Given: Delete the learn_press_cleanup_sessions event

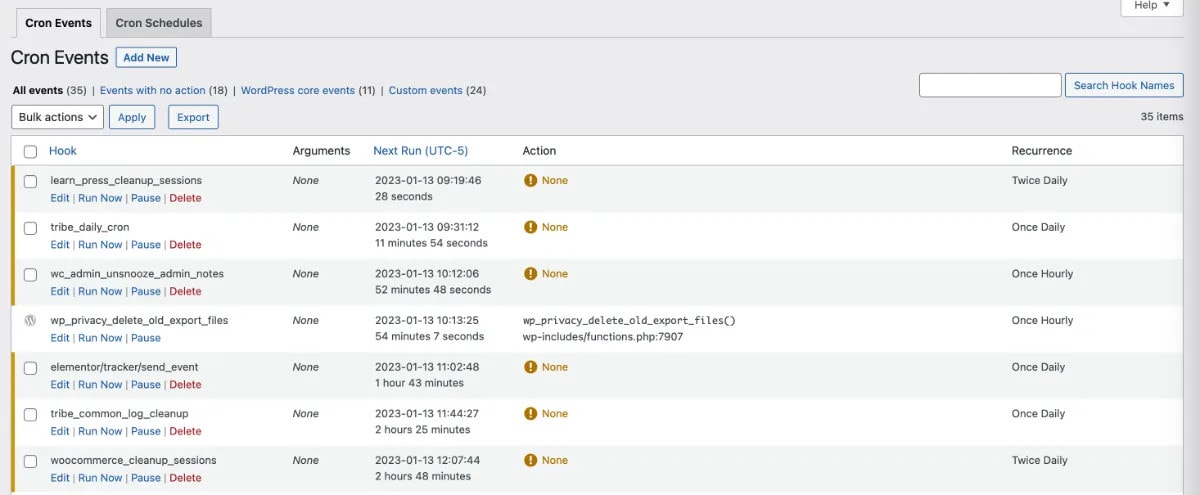Looking at the screenshot, I should [x=185, y=198].
